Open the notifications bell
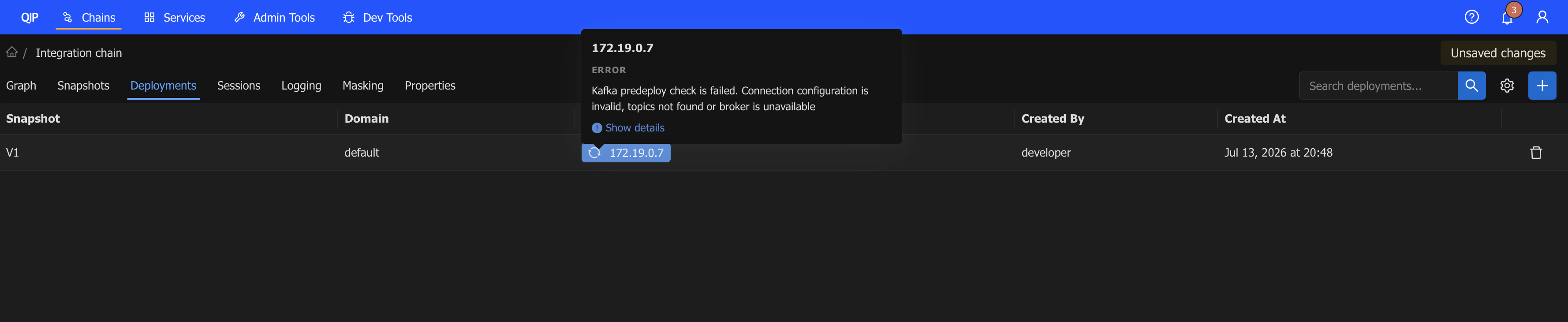The height and width of the screenshot is (322, 1568). [1507, 18]
